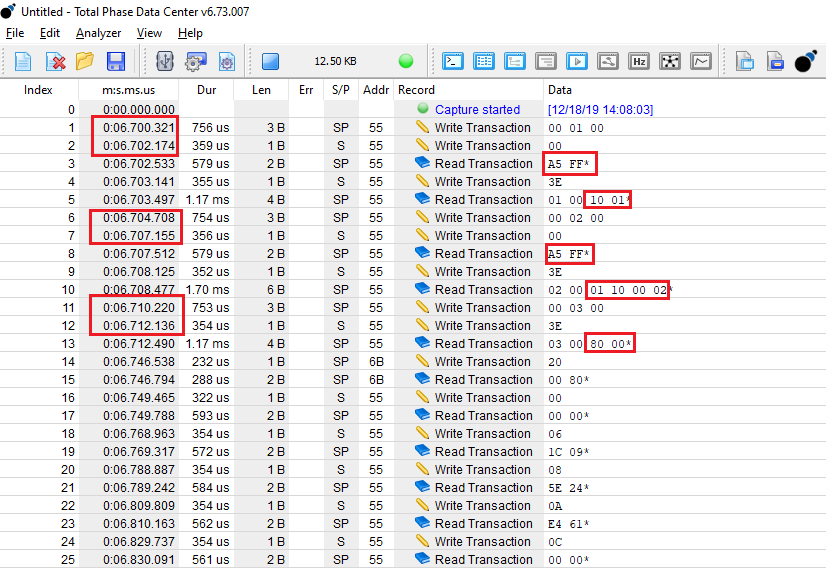
Task: Select timestamp 0:06.746.538
Action: (x=139, y=361)
